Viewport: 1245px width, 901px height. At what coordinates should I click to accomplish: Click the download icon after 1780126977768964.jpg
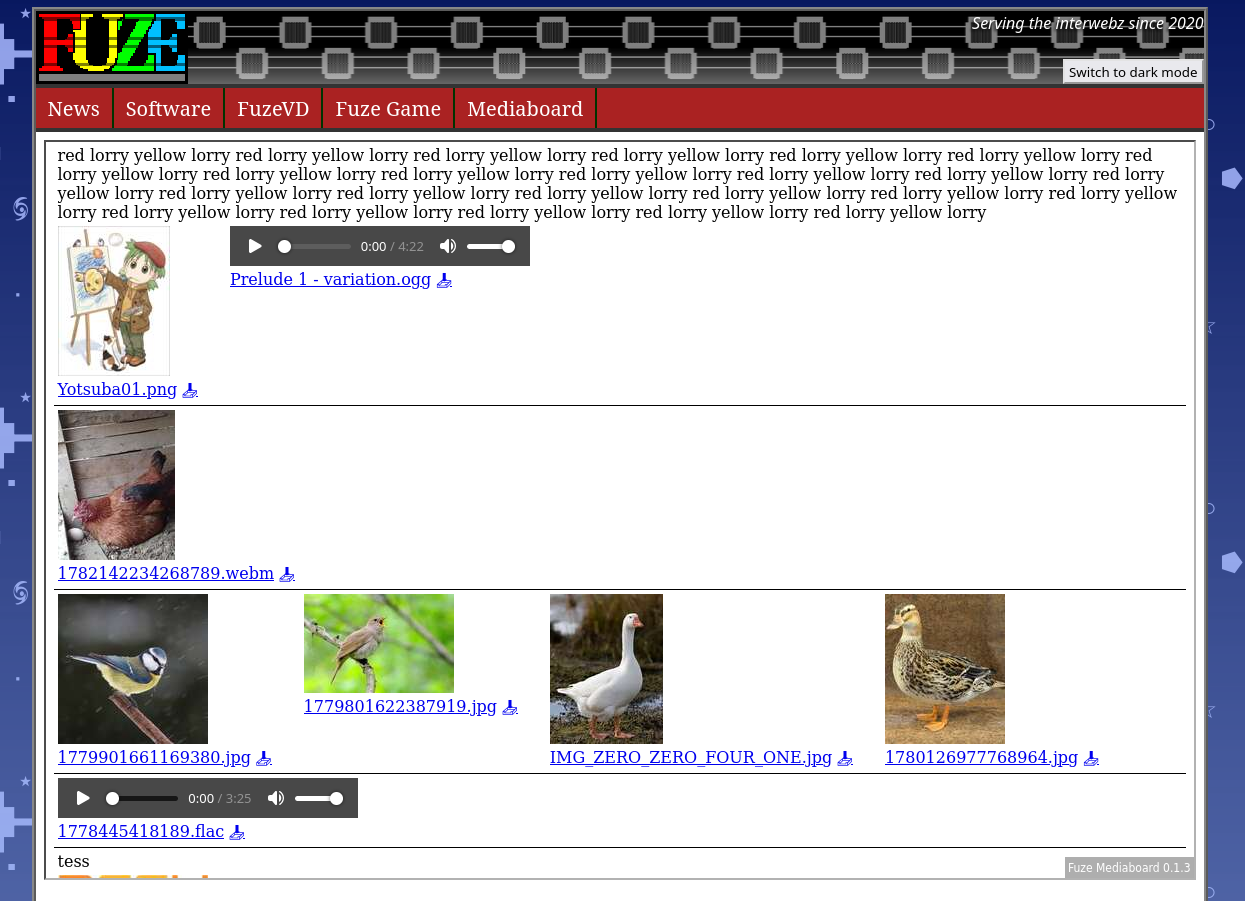coord(1091,759)
